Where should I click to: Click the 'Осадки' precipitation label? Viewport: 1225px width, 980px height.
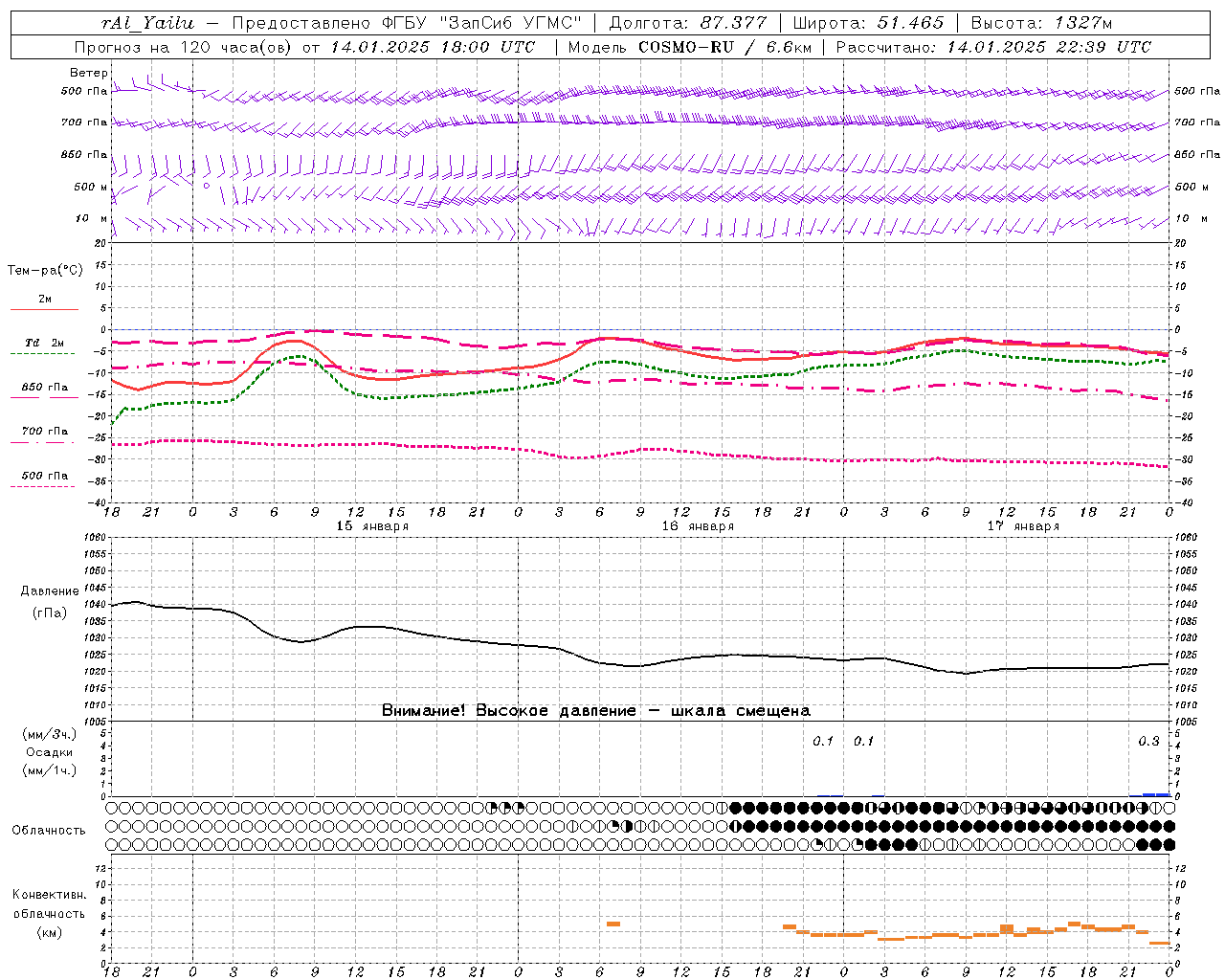pos(50,752)
